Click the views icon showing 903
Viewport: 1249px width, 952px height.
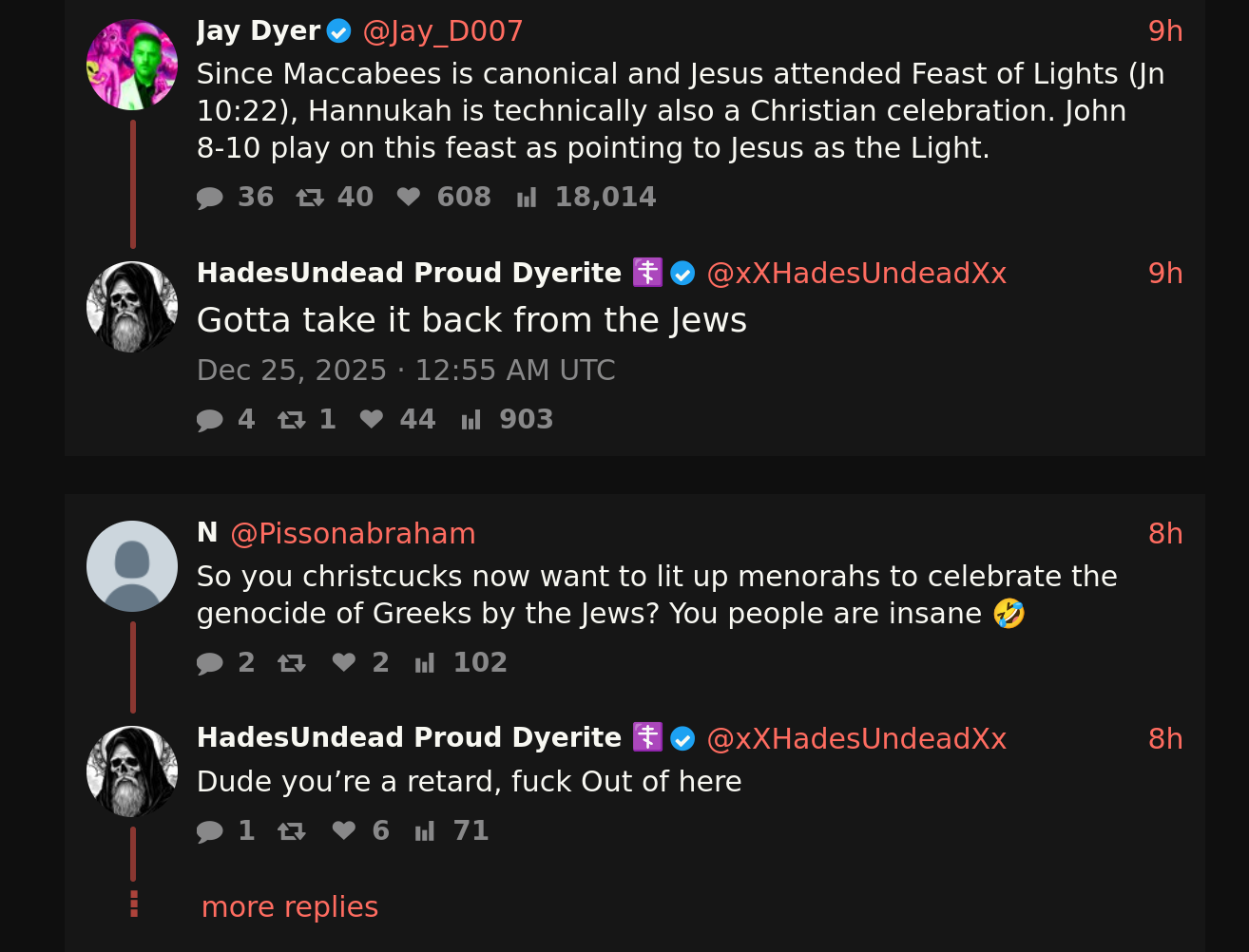(471, 420)
